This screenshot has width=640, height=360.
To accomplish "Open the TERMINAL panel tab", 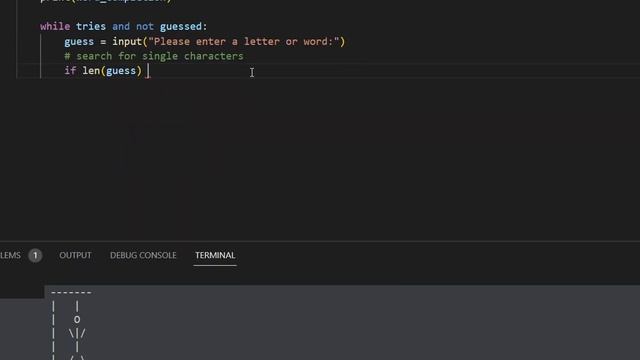I will click(x=215, y=255).
